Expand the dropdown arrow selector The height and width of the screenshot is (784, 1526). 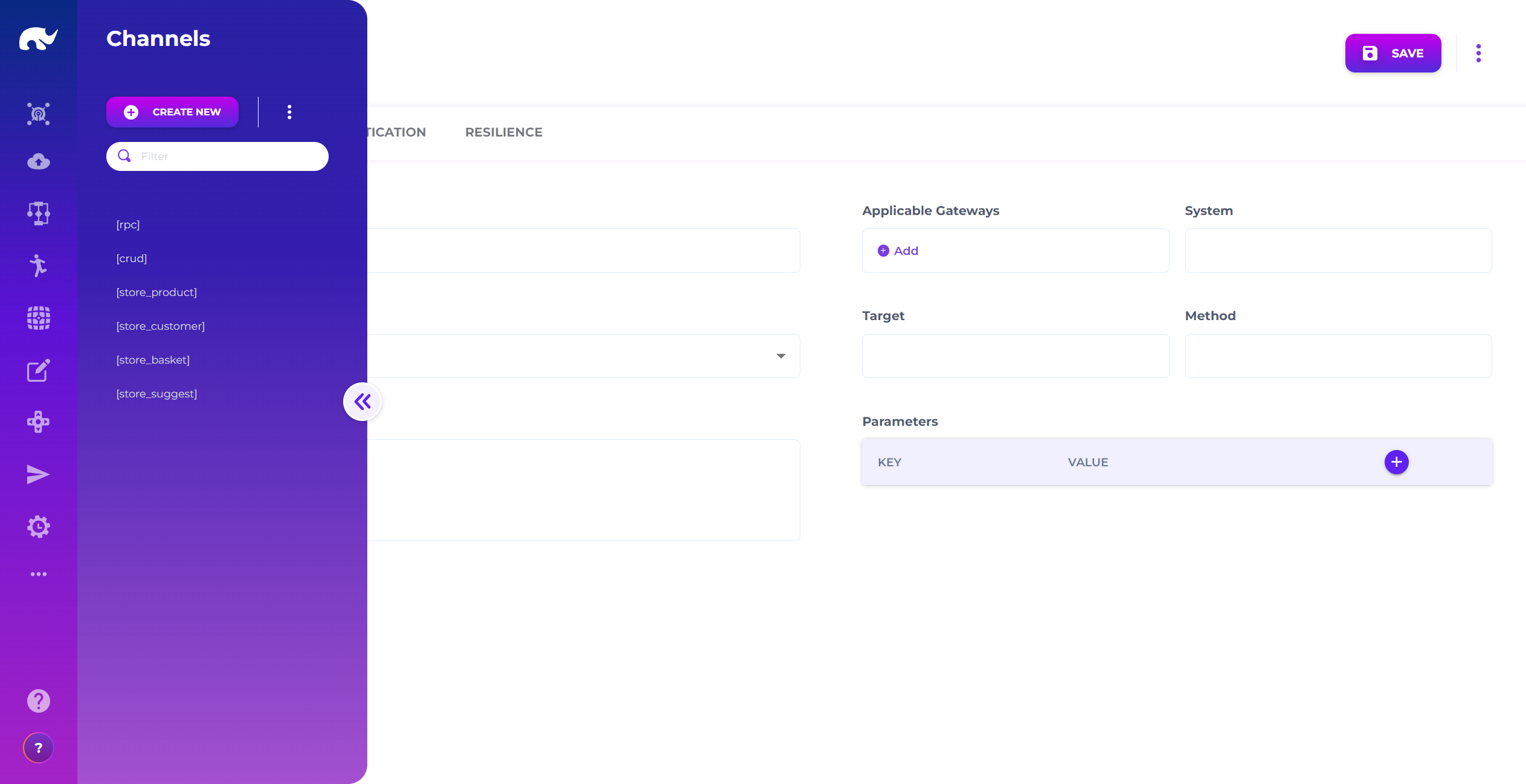[x=781, y=356]
